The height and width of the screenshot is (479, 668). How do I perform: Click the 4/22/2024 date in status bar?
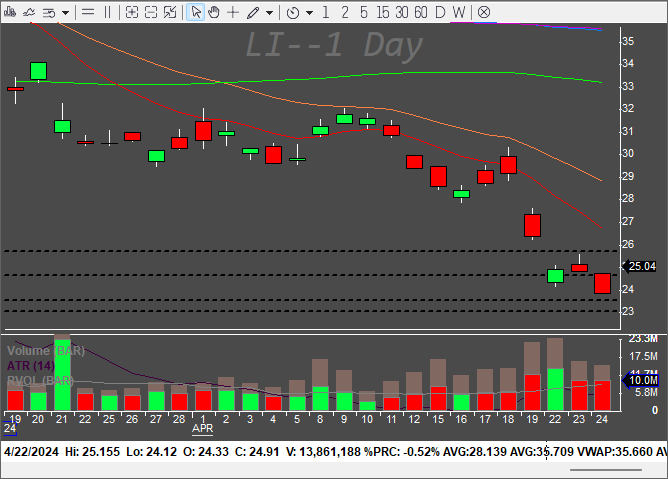pos(32,452)
